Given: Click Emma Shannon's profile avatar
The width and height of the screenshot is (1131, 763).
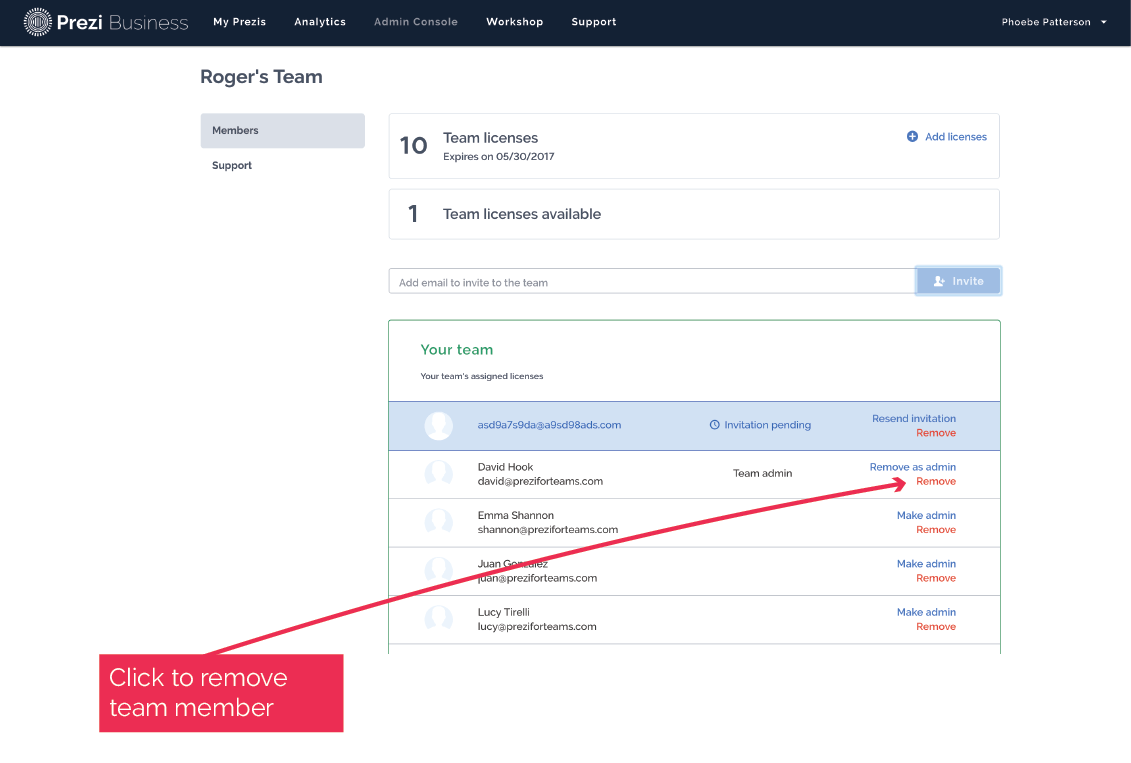Looking at the screenshot, I should coord(438,522).
